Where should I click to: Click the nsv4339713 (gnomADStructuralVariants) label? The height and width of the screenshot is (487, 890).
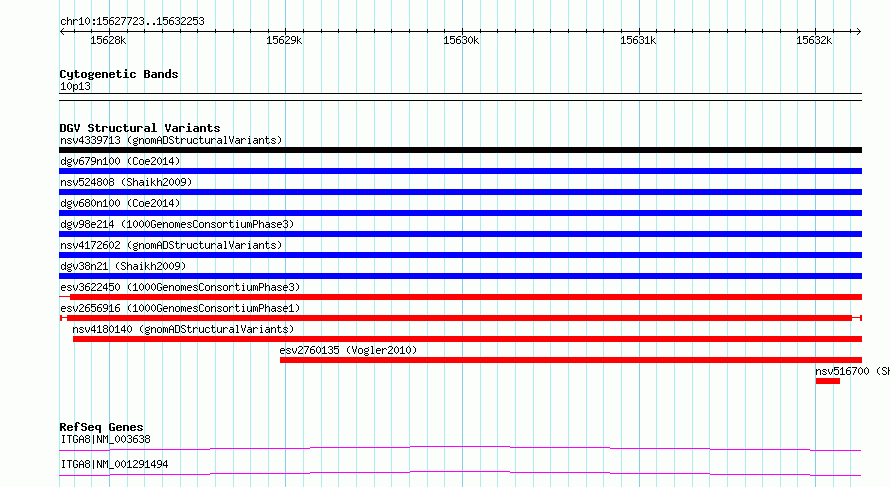point(171,140)
